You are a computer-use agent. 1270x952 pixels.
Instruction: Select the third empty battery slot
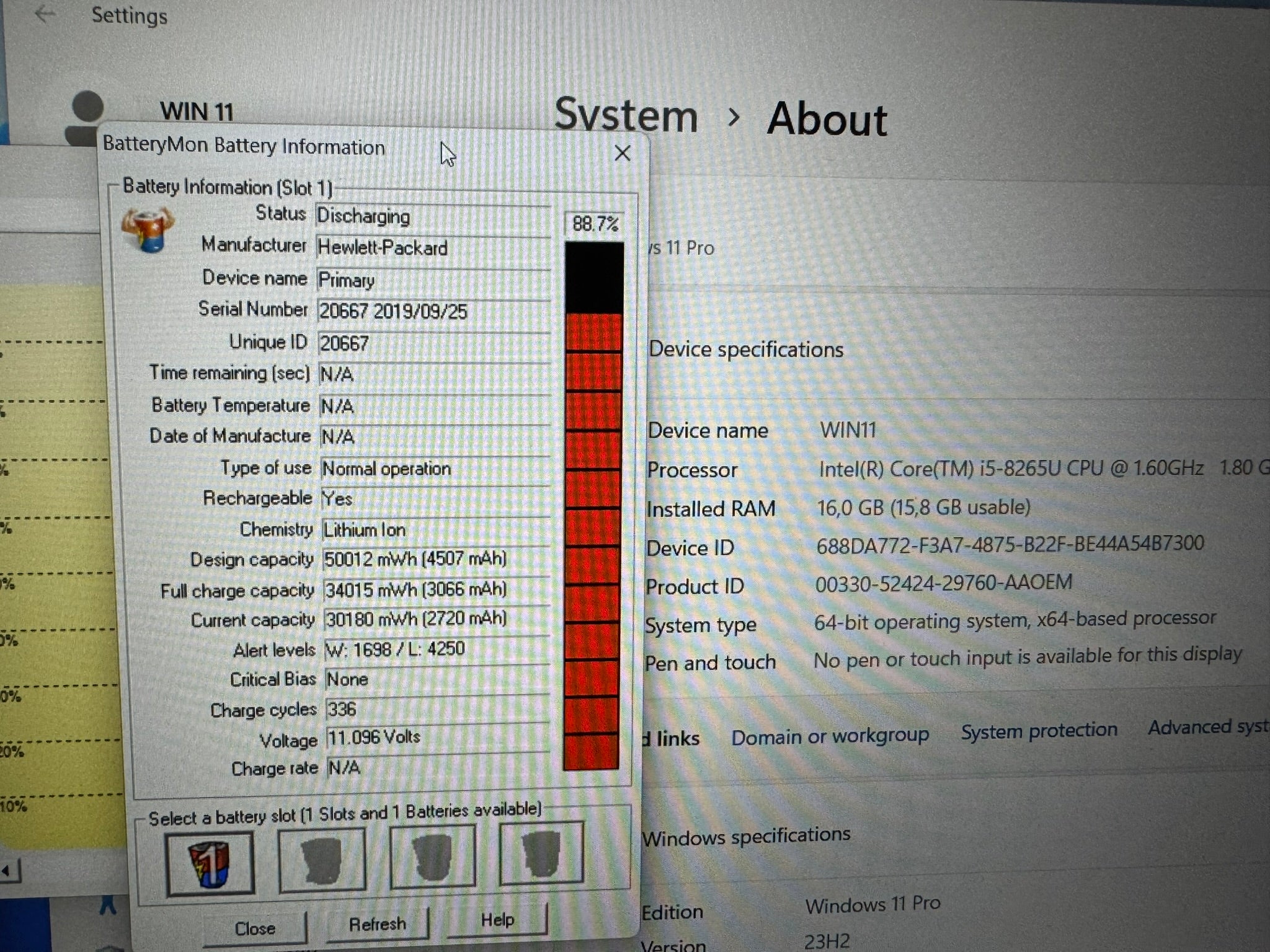tap(432, 857)
